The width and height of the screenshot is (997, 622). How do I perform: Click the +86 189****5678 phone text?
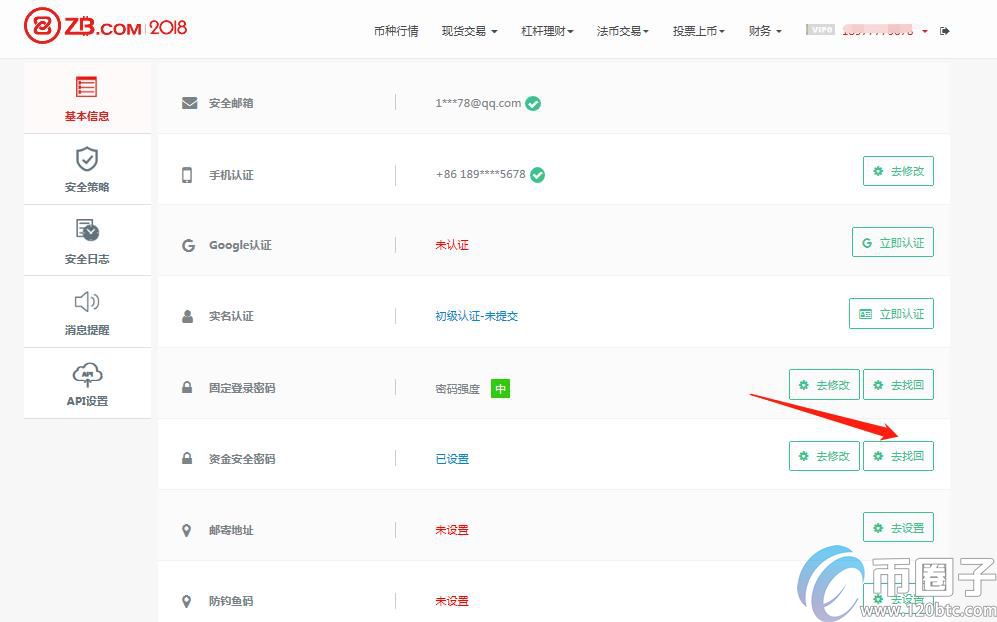[481, 174]
